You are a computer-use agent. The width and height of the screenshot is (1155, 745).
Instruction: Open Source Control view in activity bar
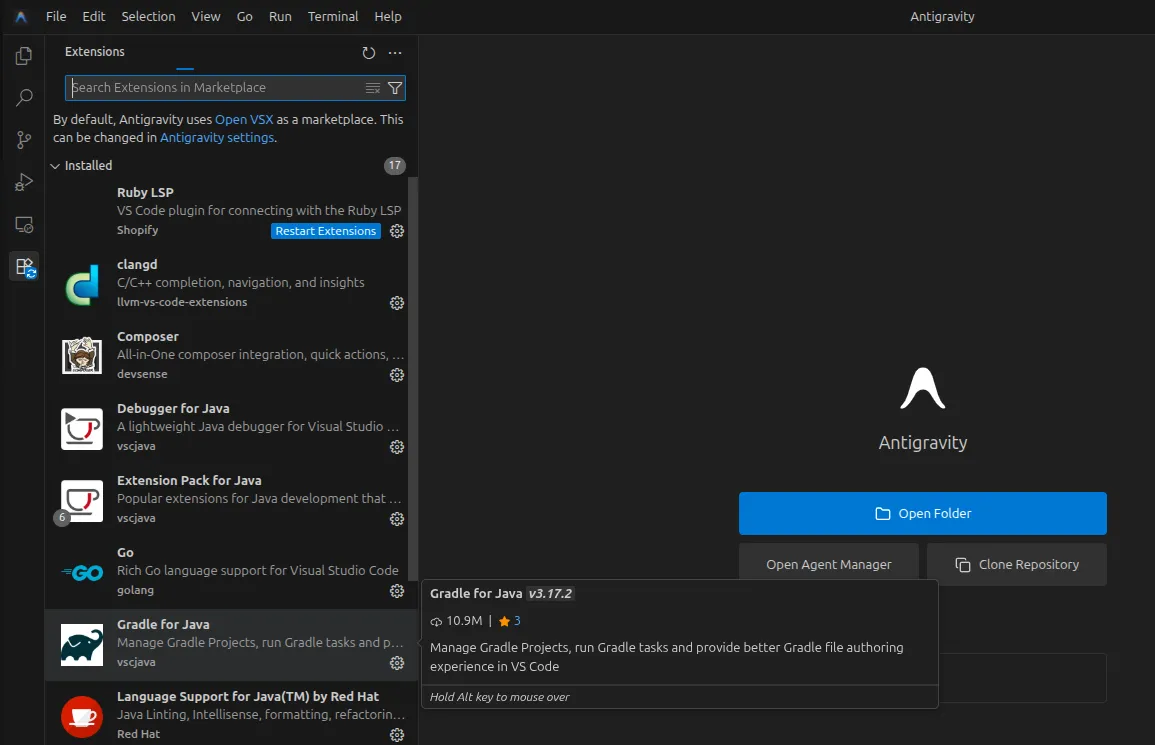pyautogui.click(x=24, y=139)
